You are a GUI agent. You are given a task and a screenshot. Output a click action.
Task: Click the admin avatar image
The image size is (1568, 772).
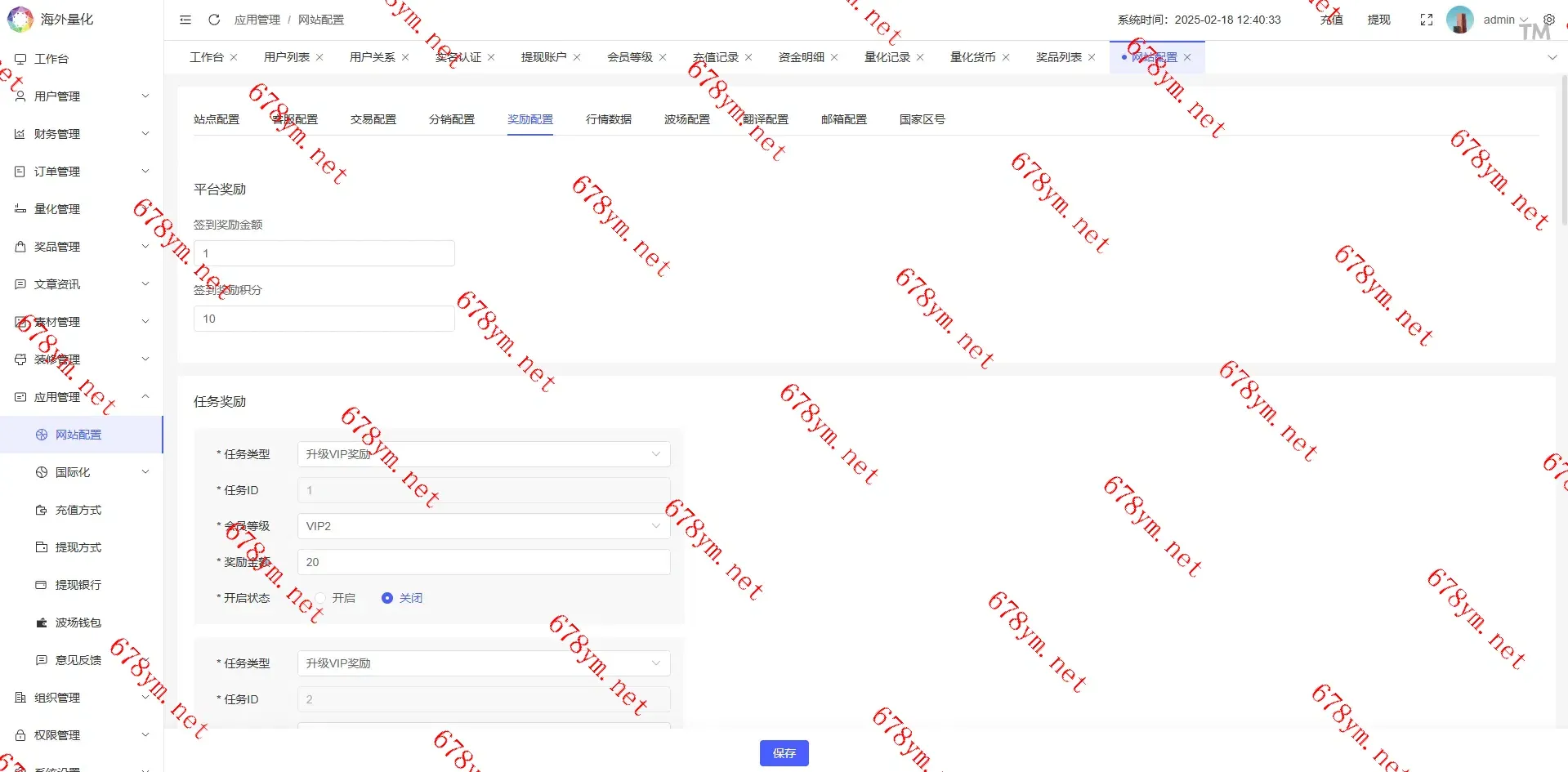click(x=1459, y=20)
